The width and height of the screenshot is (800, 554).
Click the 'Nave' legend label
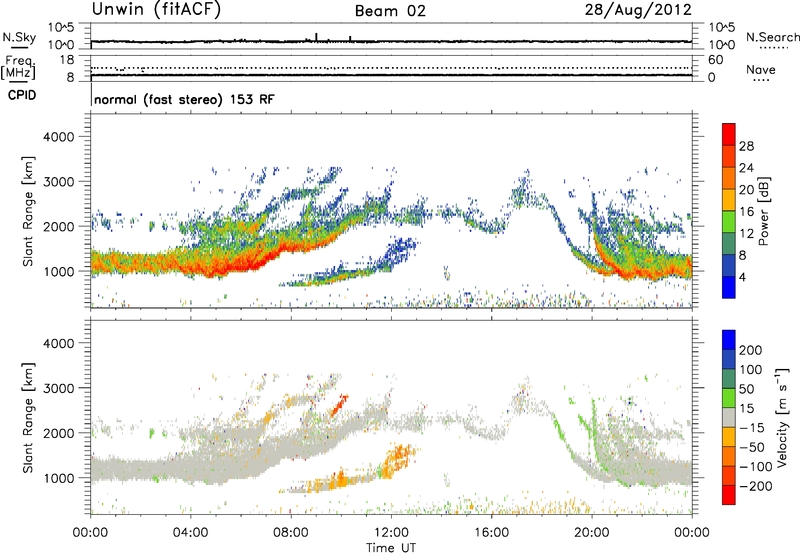click(761, 69)
